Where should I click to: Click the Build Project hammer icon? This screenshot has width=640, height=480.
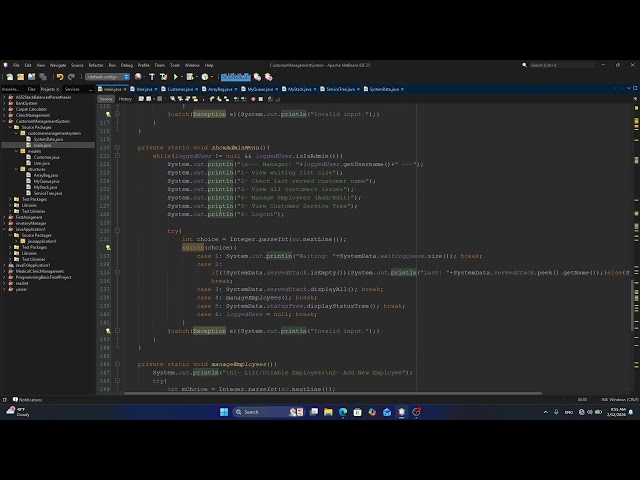click(x=152, y=77)
